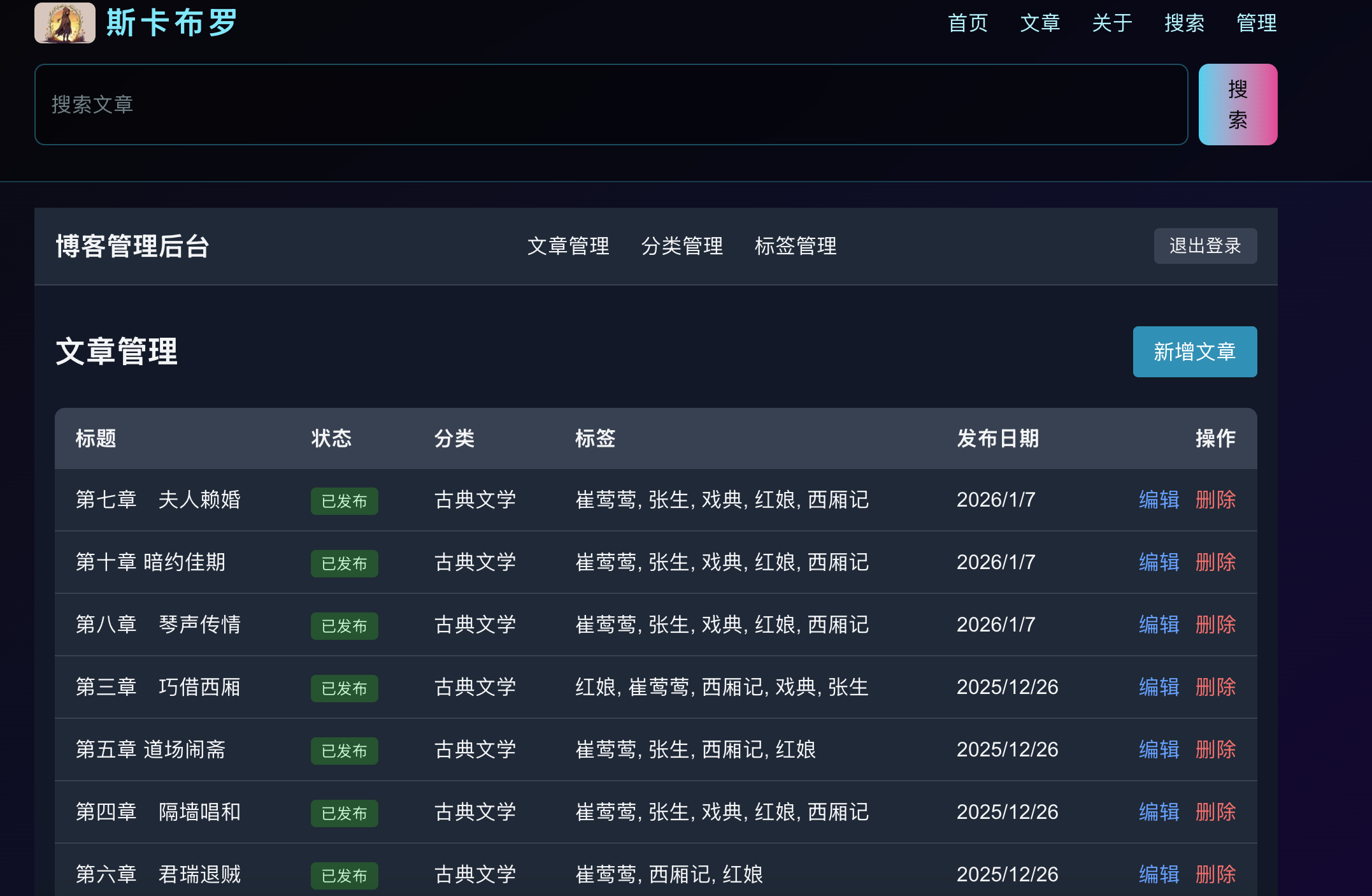Click the 已发布 status badge of 第八章 琴声传情
1372x896 pixels.
[x=343, y=626]
